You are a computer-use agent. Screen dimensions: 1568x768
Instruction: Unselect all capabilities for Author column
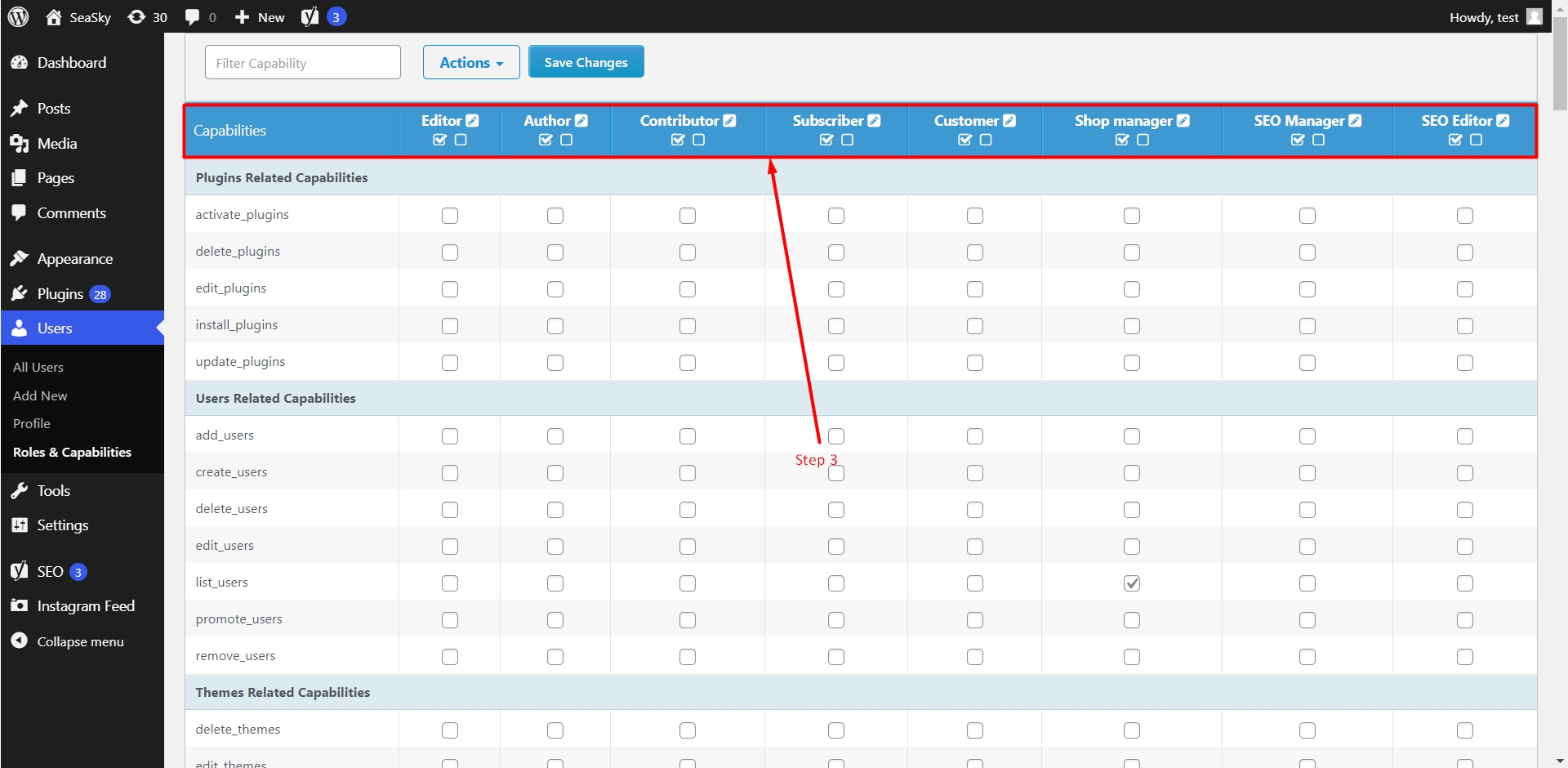pos(567,140)
